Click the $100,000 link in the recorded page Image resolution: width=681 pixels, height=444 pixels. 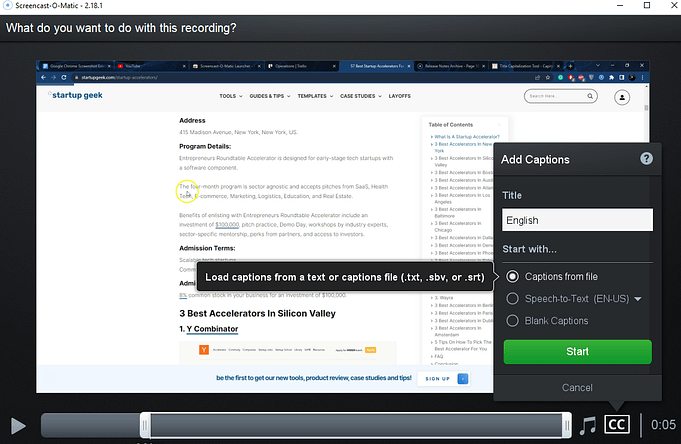(227, 225)
